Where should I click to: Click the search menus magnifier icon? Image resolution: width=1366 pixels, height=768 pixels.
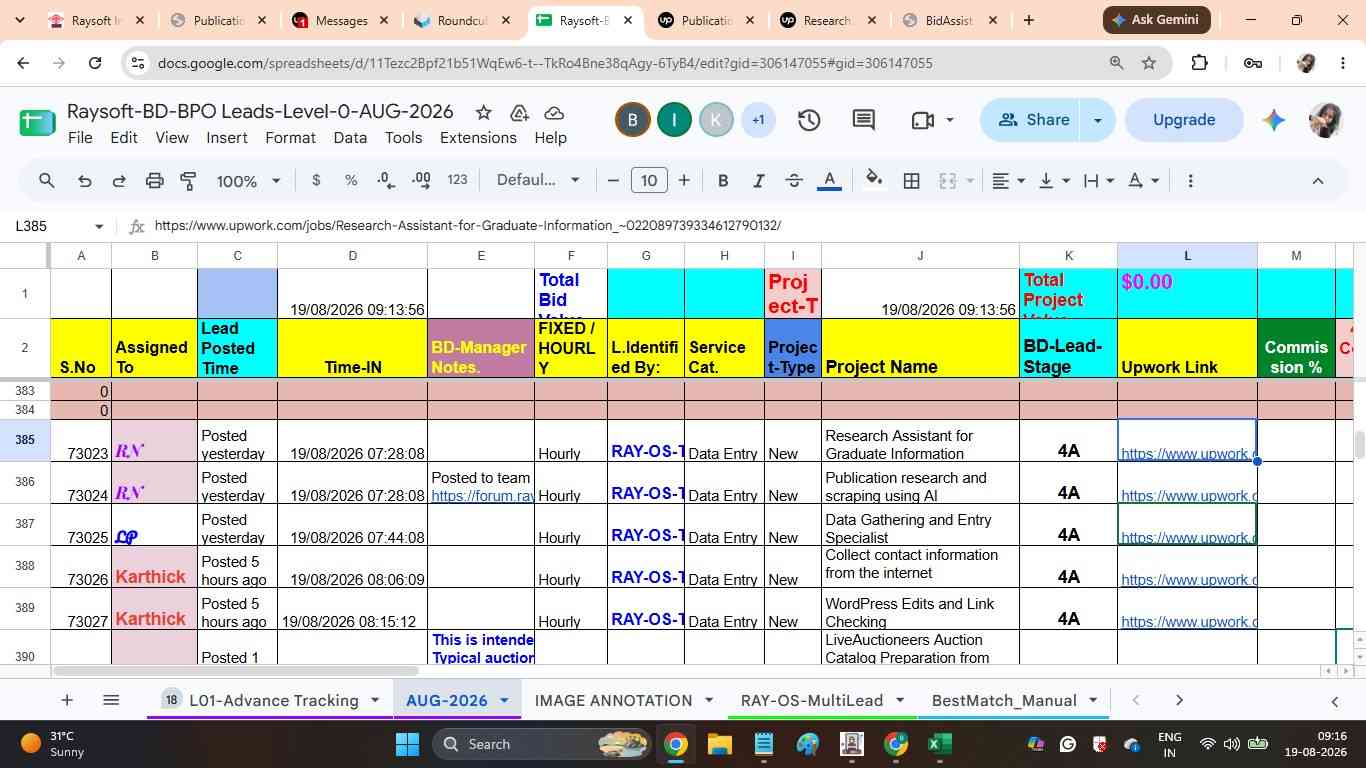[47, 181]
